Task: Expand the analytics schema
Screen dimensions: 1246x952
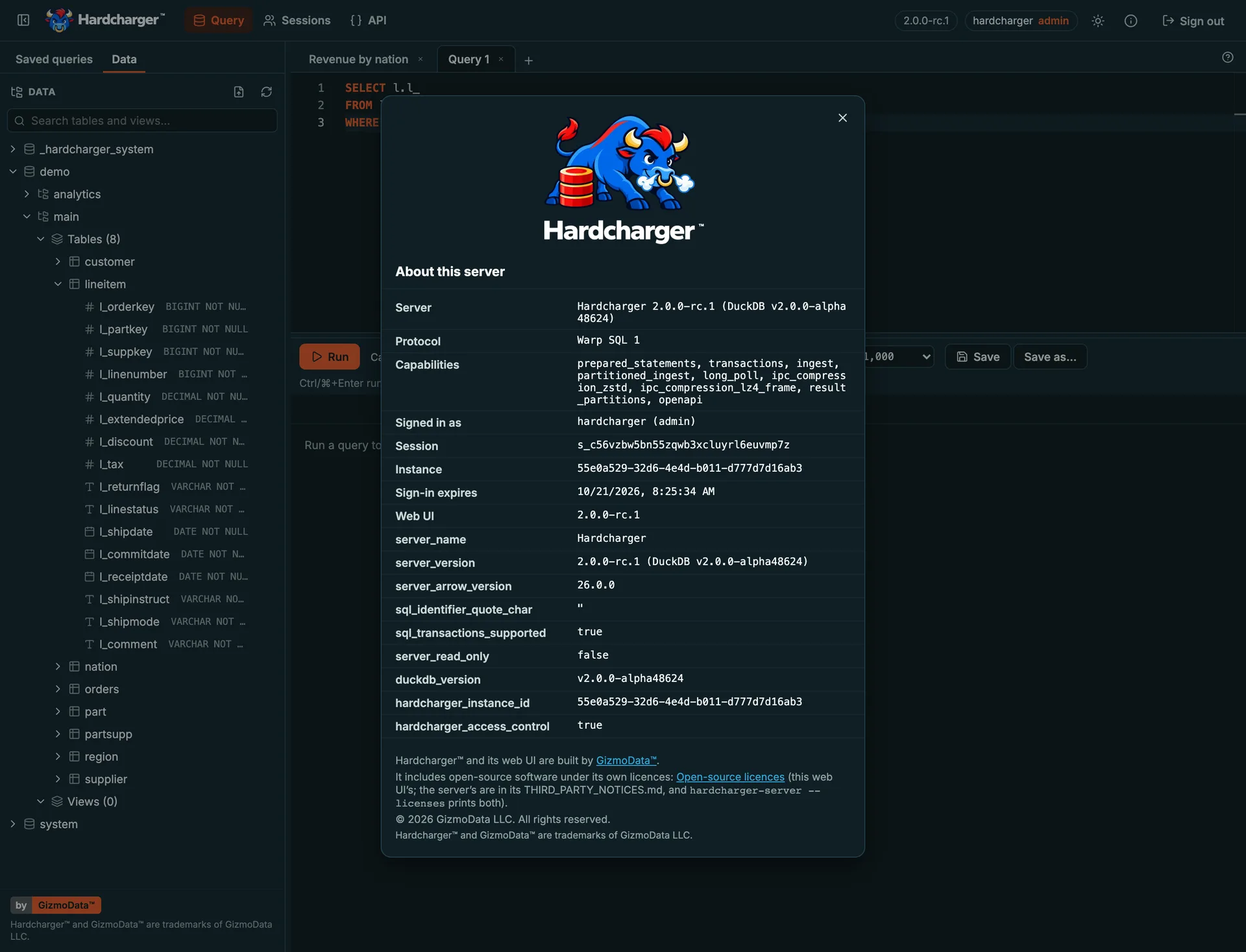Action: tap(27, 194)
